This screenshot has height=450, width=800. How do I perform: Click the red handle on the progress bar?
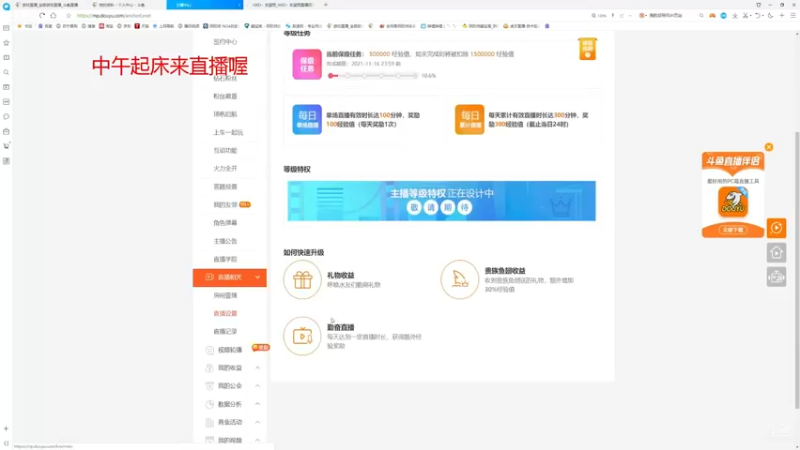tap(331, 76)
